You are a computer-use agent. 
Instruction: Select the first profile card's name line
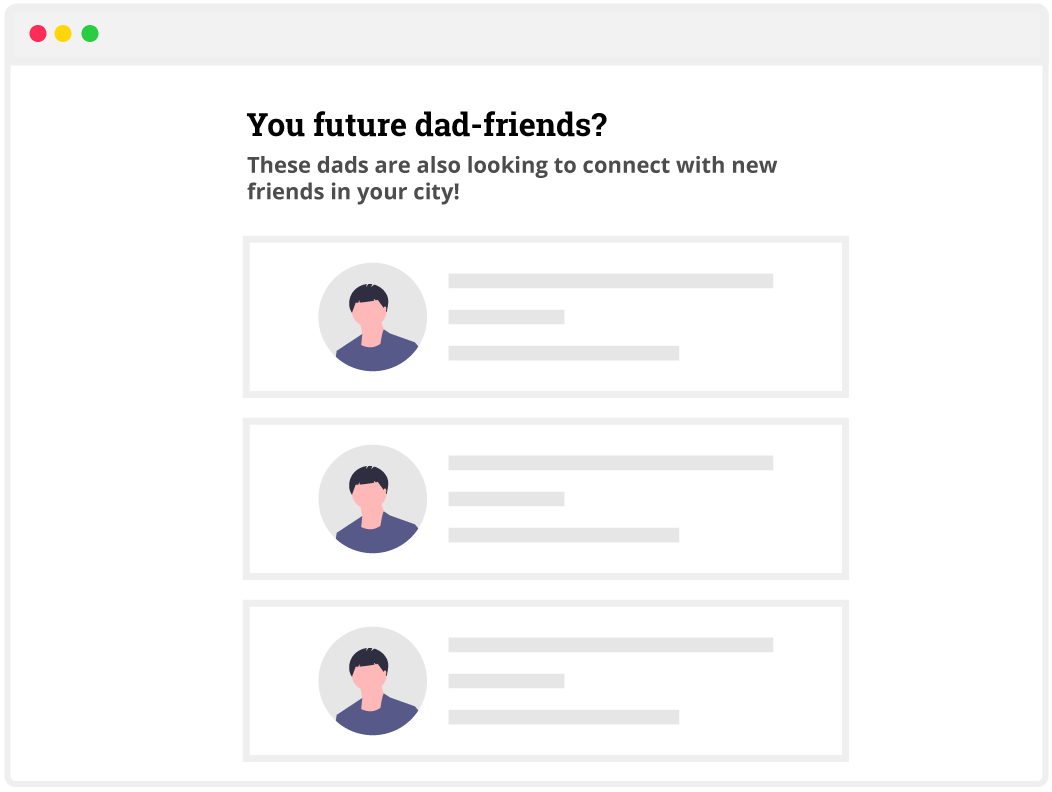(x=610, y=281)
